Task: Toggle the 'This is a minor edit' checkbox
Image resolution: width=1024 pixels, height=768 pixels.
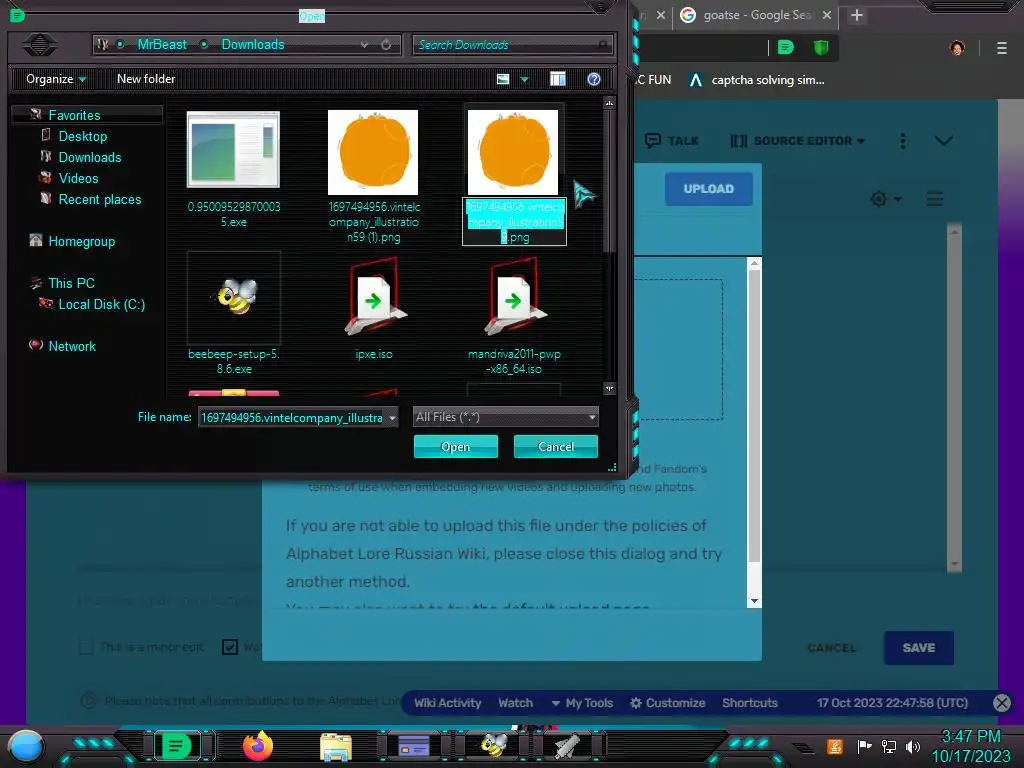Action: 86,647
